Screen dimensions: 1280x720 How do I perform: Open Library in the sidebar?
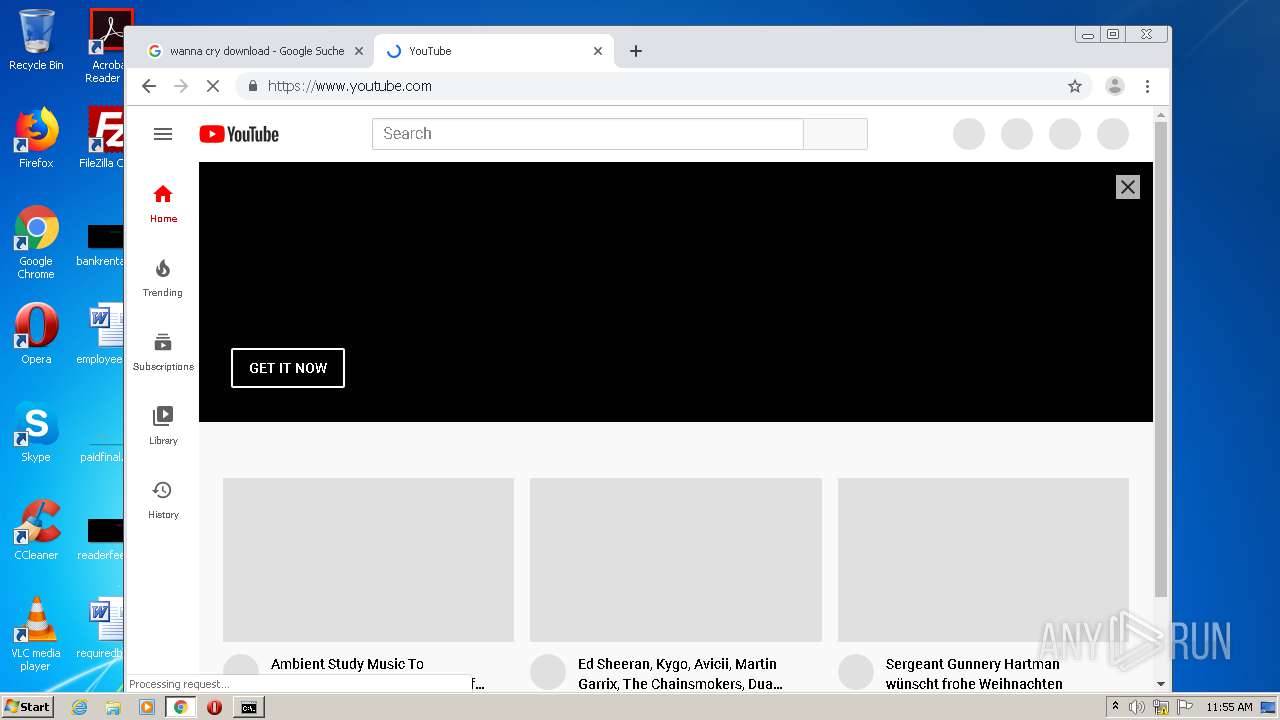(163, 426)
